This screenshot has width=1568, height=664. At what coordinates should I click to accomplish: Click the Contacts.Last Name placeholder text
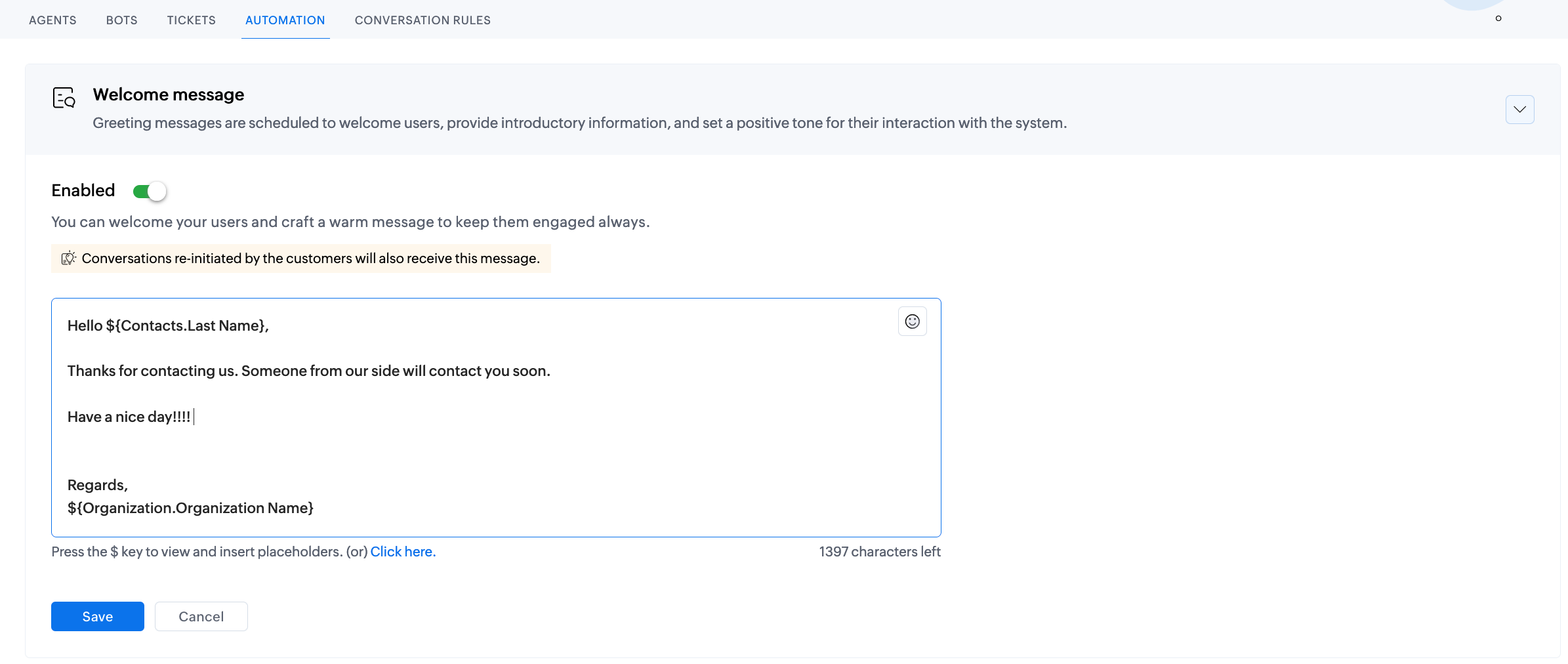pyautogui.click(x=186, y=326)
